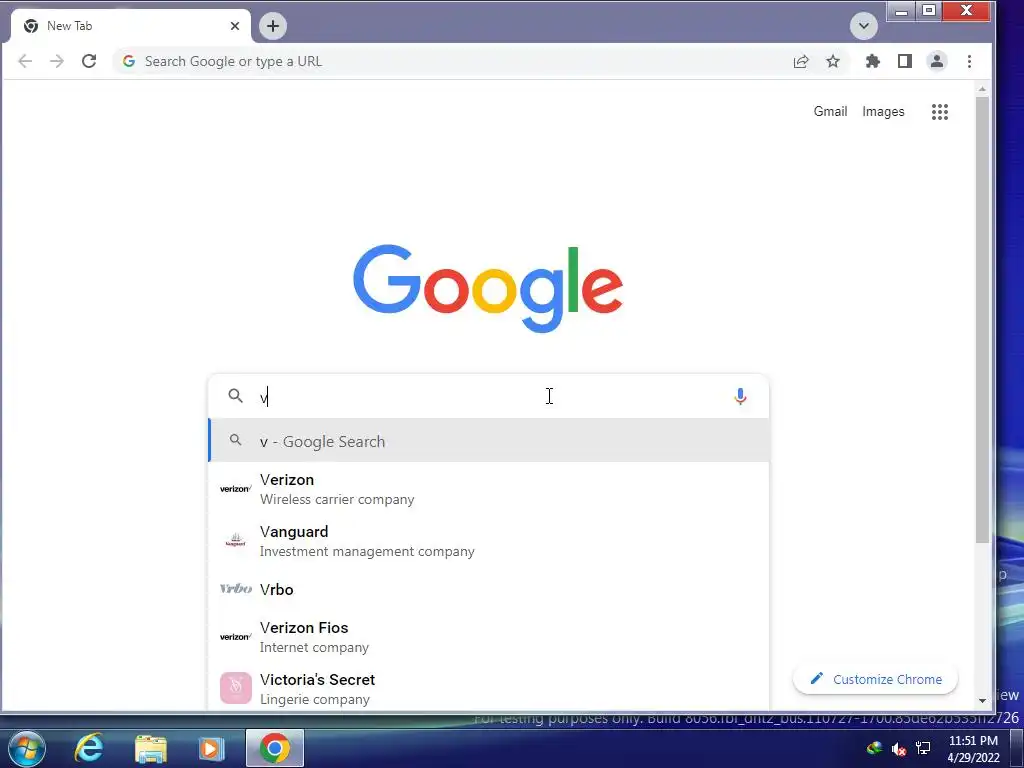Click the scrollbar down arrow
This screenshot has width=1024, height=768.
[x=982, y=701]
